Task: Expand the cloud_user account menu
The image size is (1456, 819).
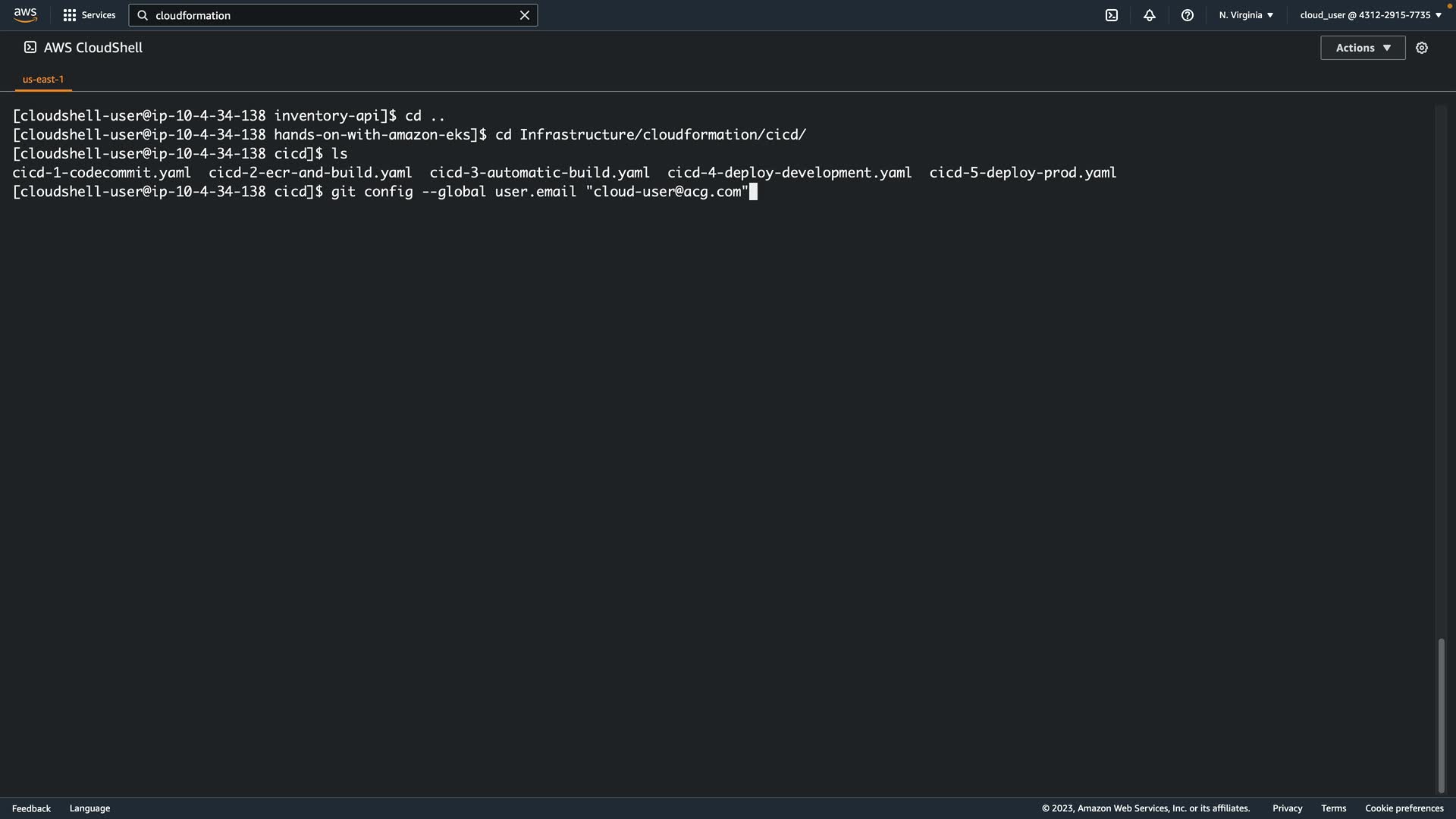Action: click(1370, 15)
